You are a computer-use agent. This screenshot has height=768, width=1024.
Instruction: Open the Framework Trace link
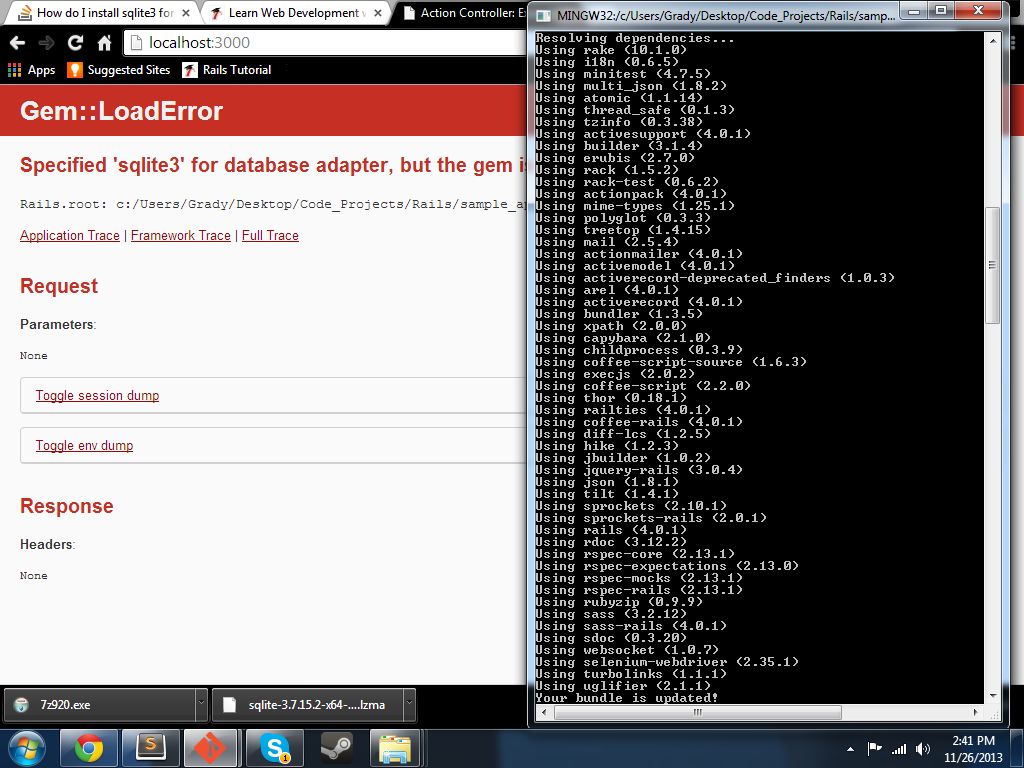[x=181, y=236]
